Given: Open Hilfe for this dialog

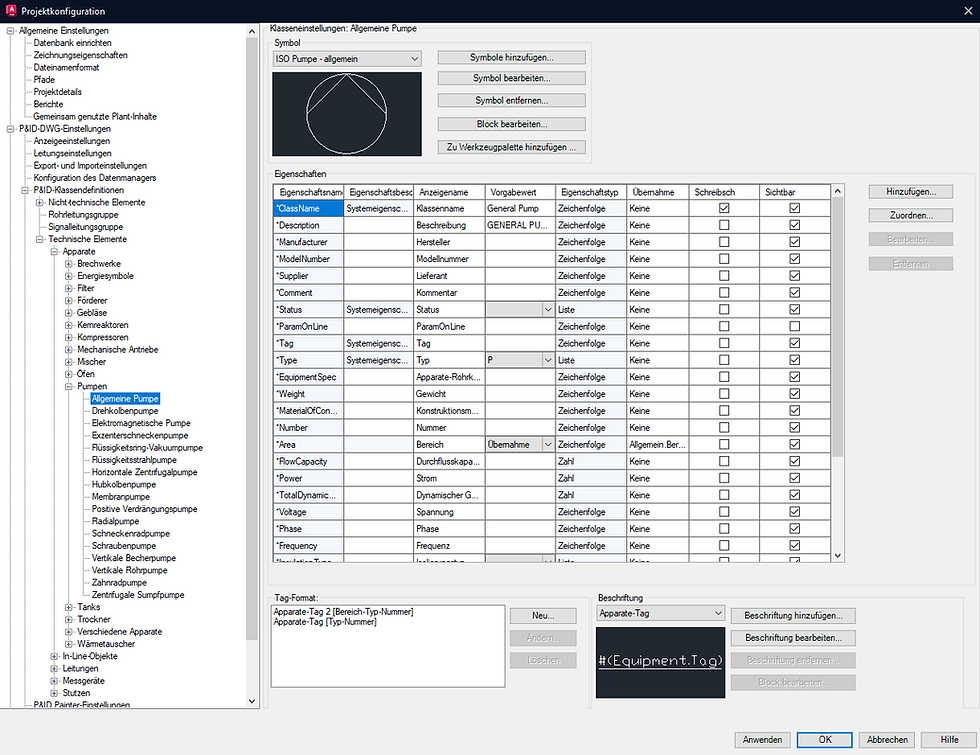Looking at the screenshot, I should (949, 740).
